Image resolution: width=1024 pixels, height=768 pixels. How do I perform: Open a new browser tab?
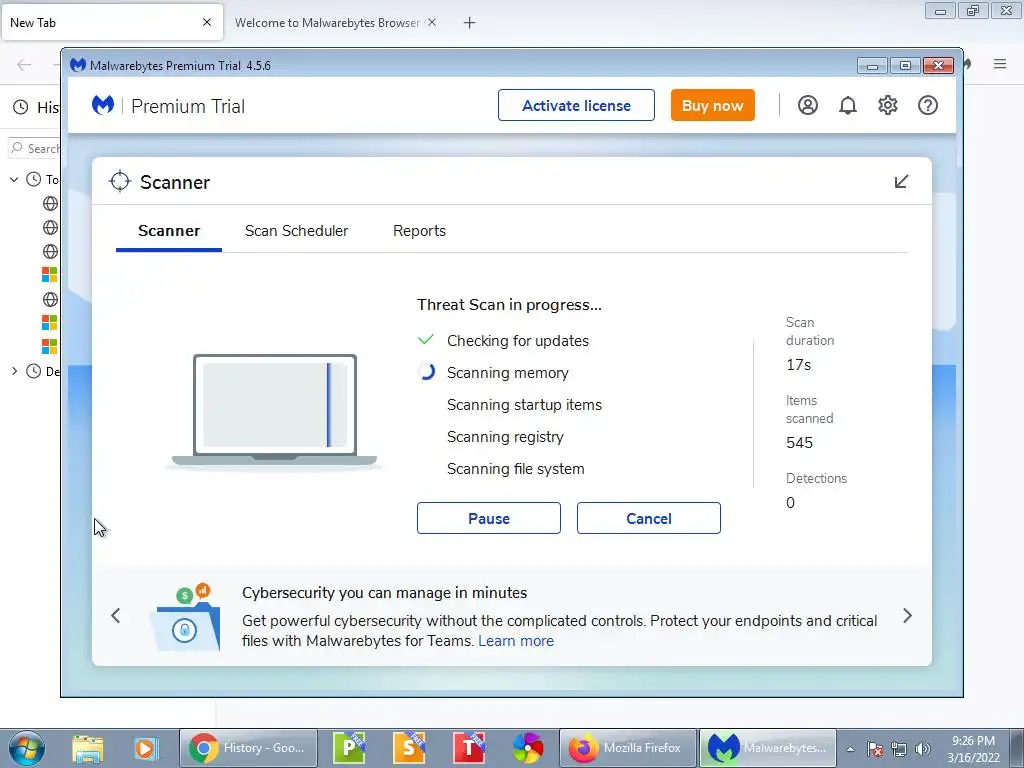470,23
